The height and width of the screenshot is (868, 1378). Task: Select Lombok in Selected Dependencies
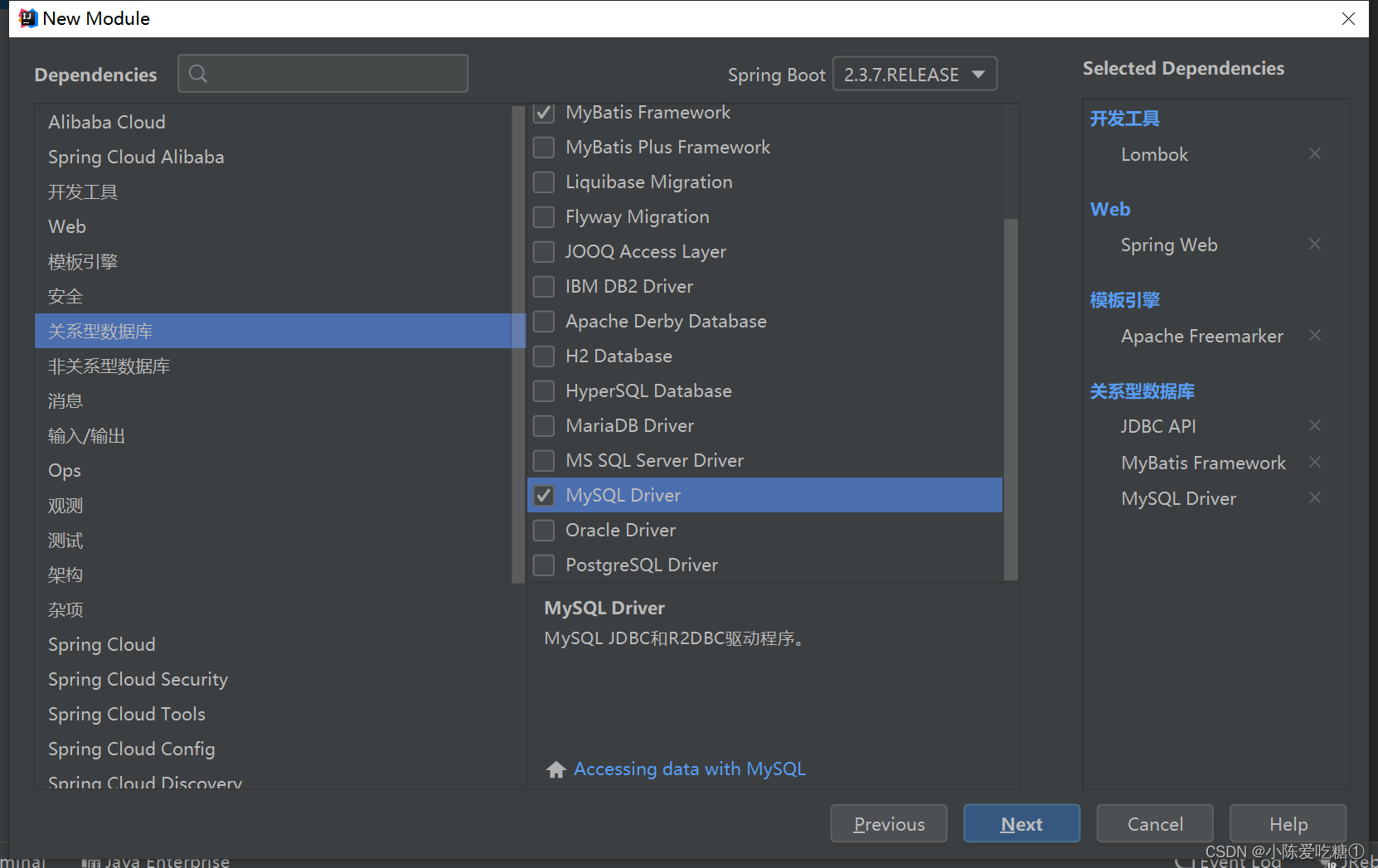point(1154,154)
